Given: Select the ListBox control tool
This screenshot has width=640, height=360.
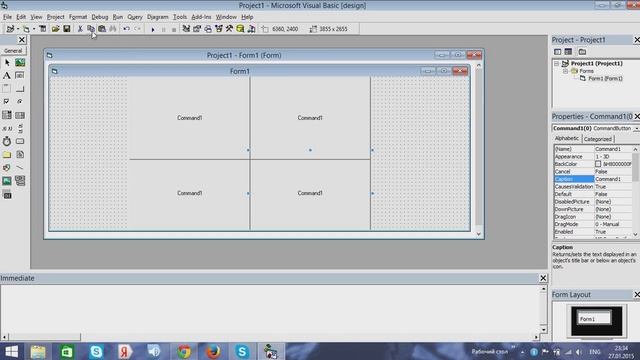Looking at the screenshot, I should pyautogui.click(x=20, y=115).
